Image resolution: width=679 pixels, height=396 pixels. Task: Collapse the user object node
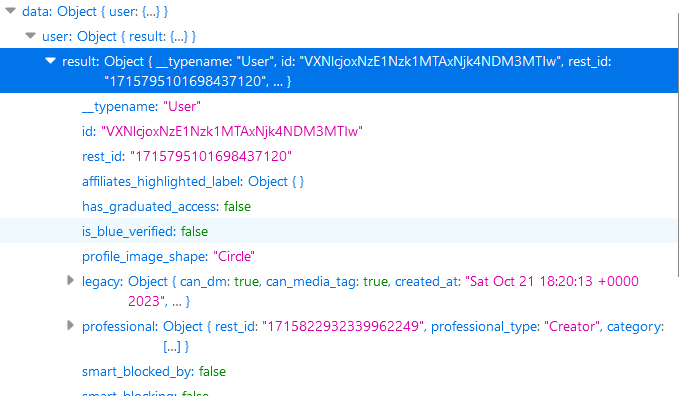pos(30,36)
